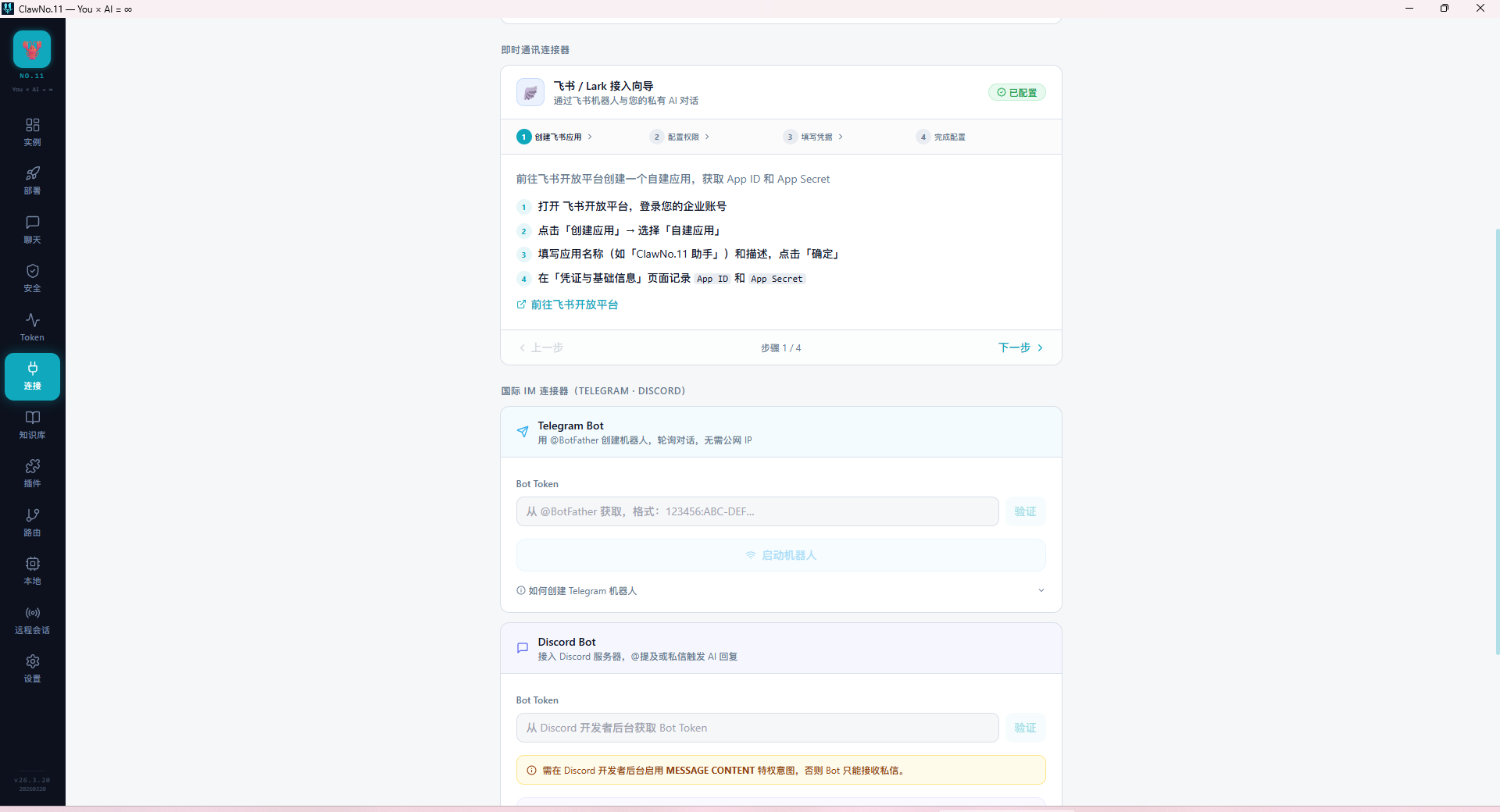Image resolution: width=1500 pixels, height=812 pixels.
Task: Open the 插件 plugins puzzle section
Action: (32, 474)
